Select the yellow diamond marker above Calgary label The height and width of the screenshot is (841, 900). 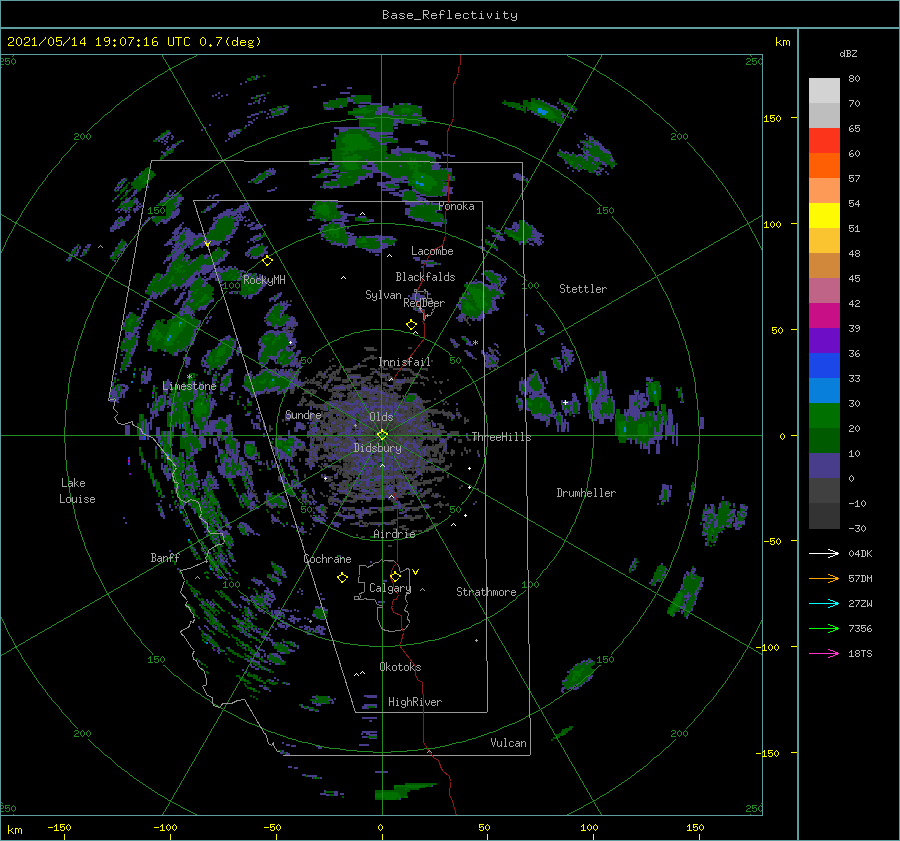[x=395, y=576]
